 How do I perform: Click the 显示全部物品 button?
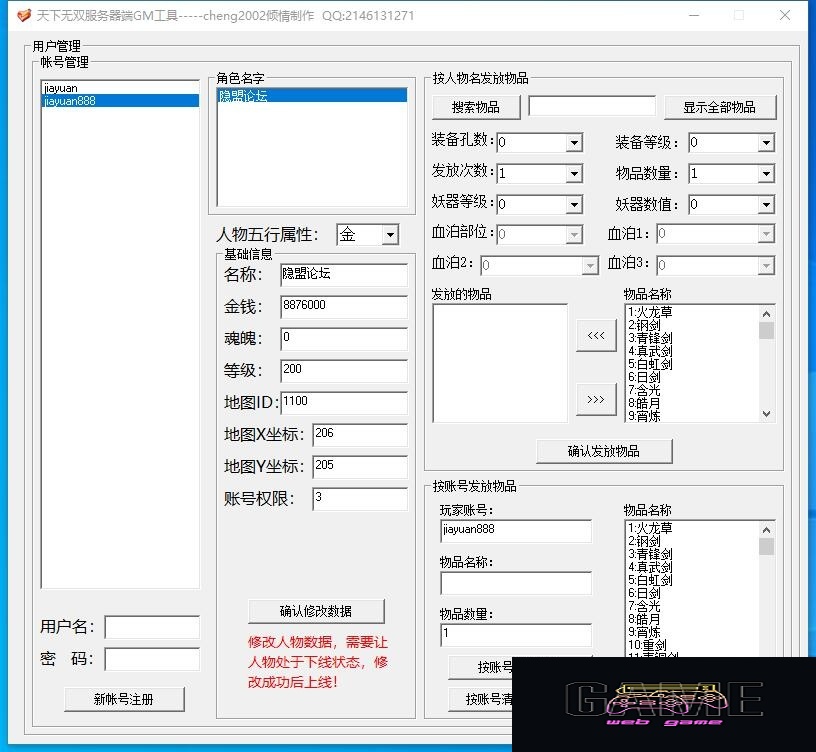tap(720, 107)
